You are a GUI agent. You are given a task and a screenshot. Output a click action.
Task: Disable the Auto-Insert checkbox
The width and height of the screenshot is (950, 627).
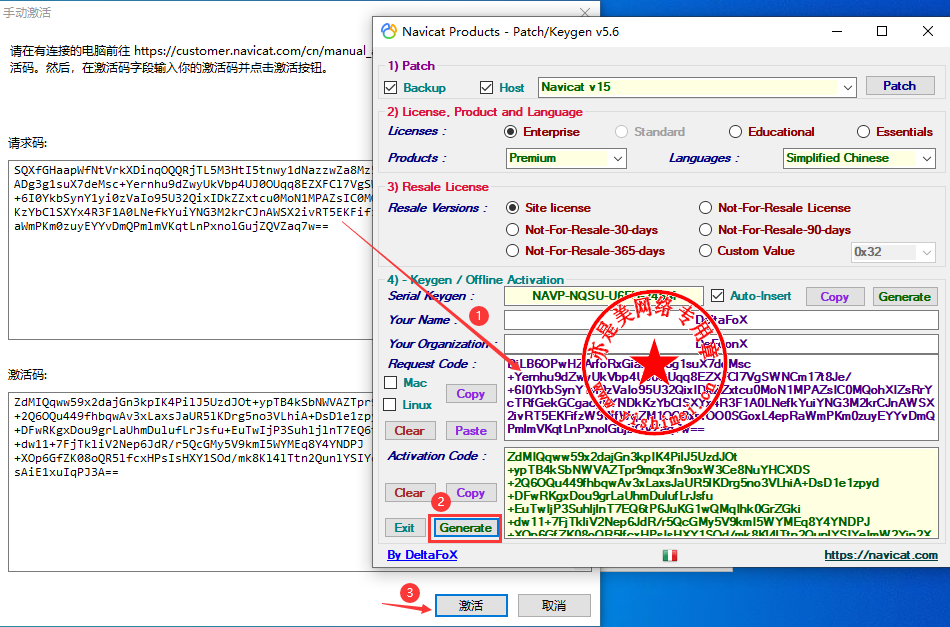pos(717,296)
